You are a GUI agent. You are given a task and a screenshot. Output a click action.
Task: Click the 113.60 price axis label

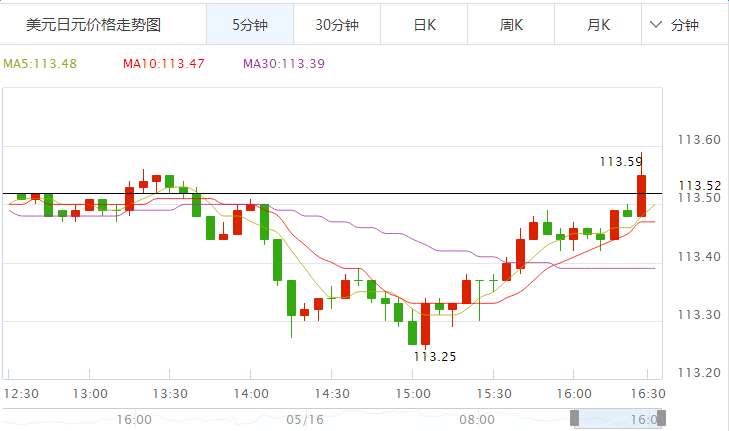(x=699, y=139)
